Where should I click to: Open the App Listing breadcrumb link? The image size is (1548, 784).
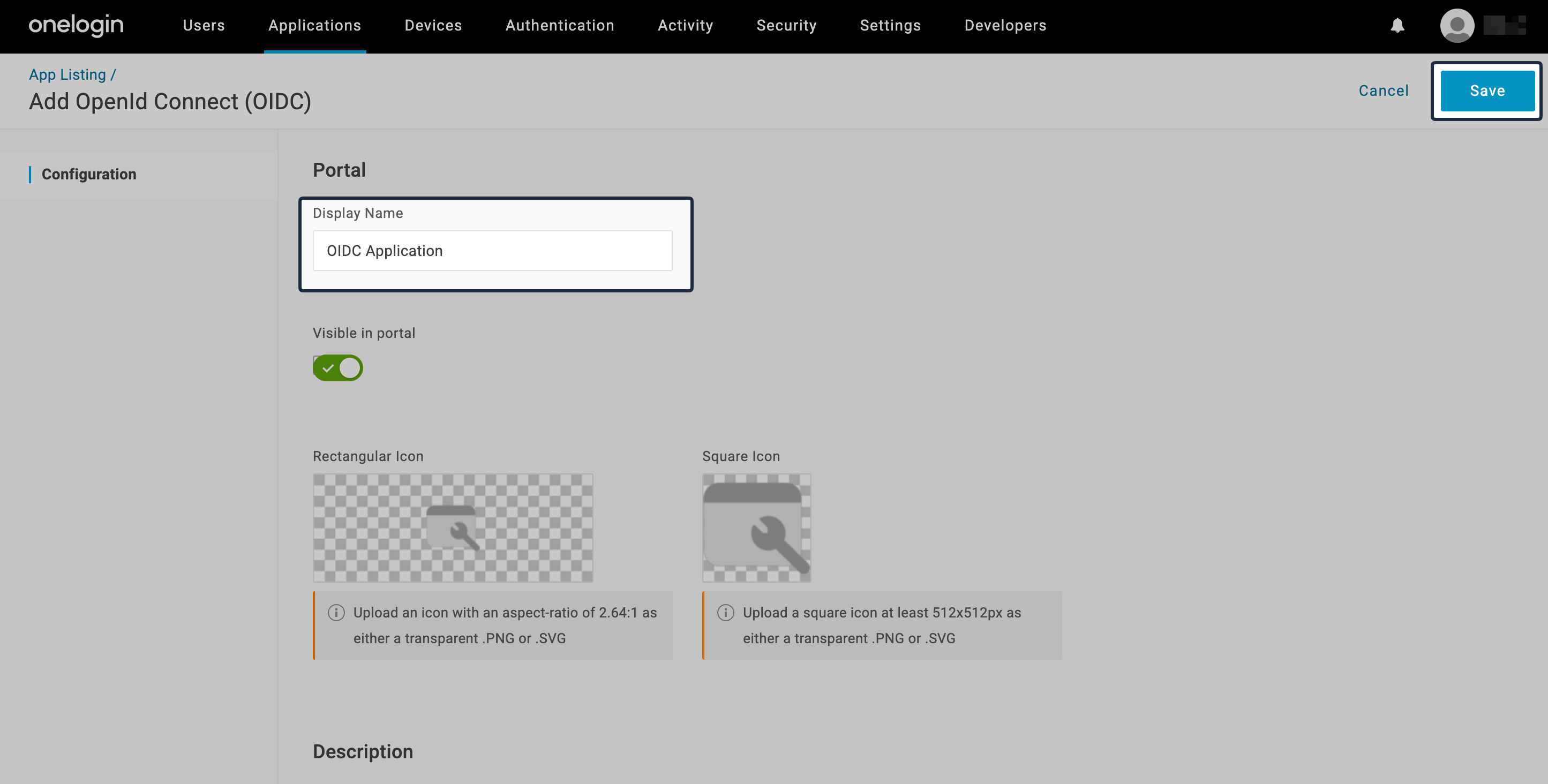tap(67, 74)
